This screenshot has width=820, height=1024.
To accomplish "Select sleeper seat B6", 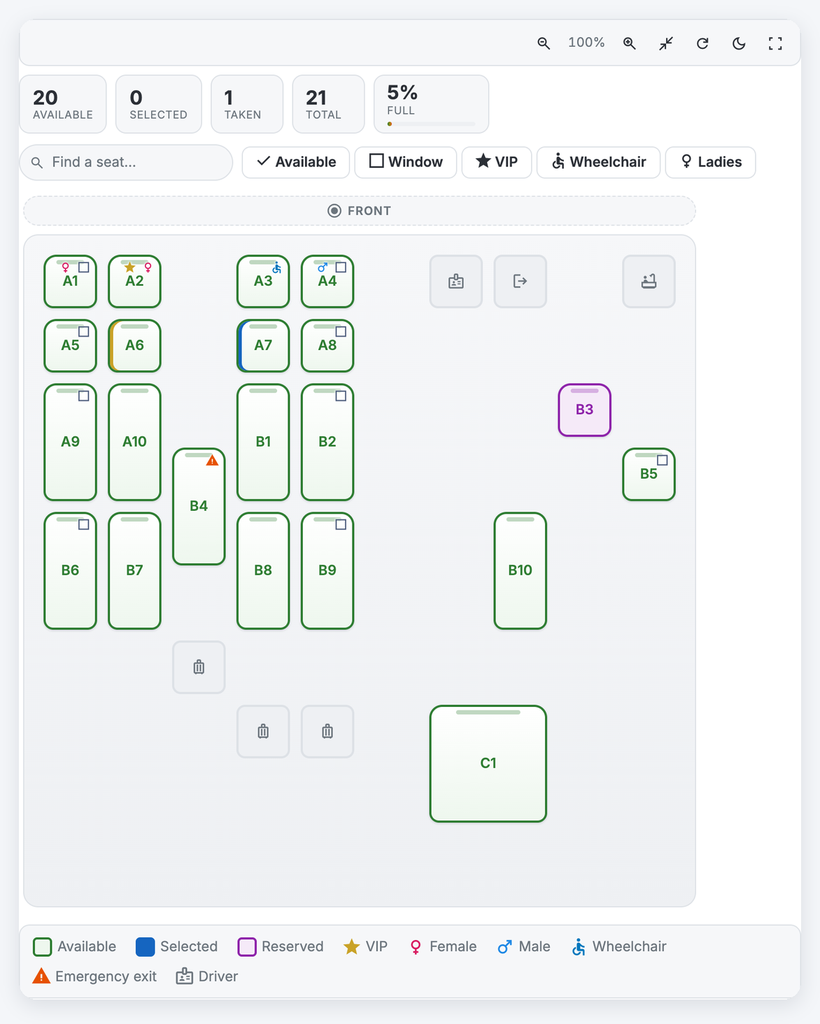I will click(71, 571).
